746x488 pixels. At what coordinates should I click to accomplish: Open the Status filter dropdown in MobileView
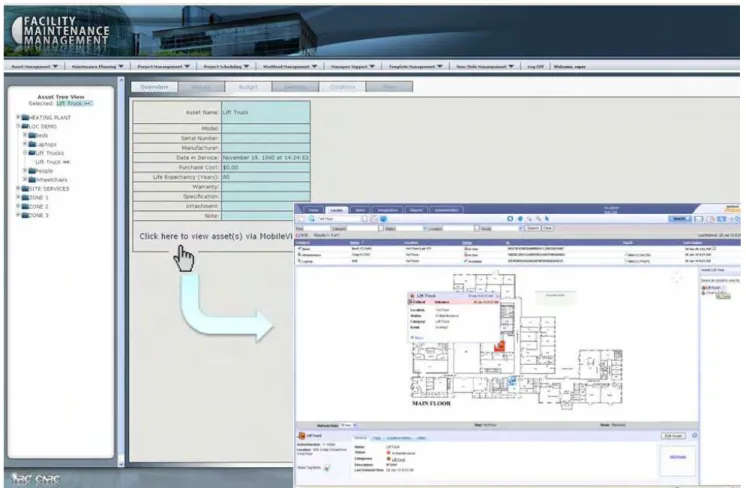425,228
